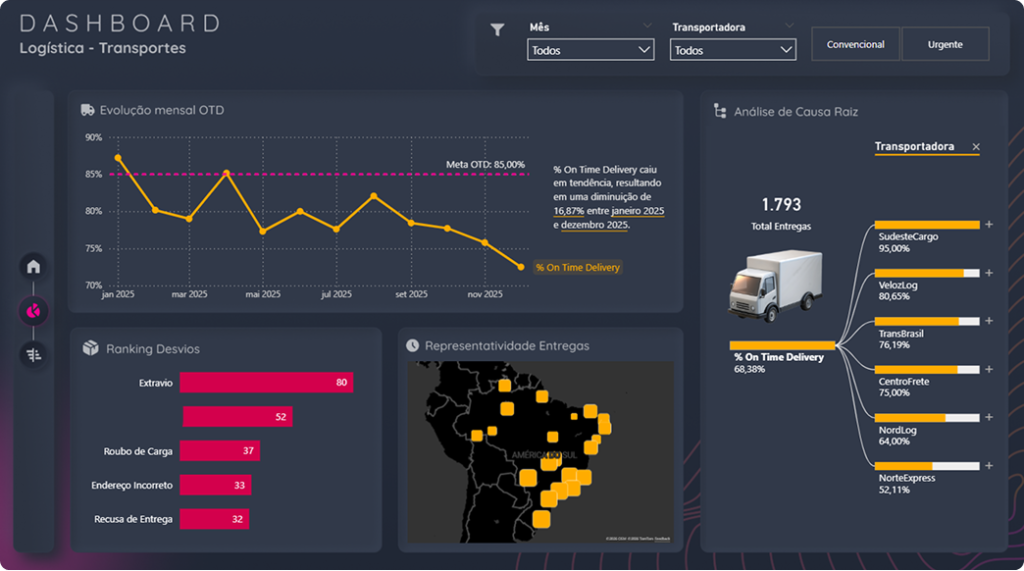Click the underlined 'dezembro 2025' text

pyautogui.click(x=594, y=225)
